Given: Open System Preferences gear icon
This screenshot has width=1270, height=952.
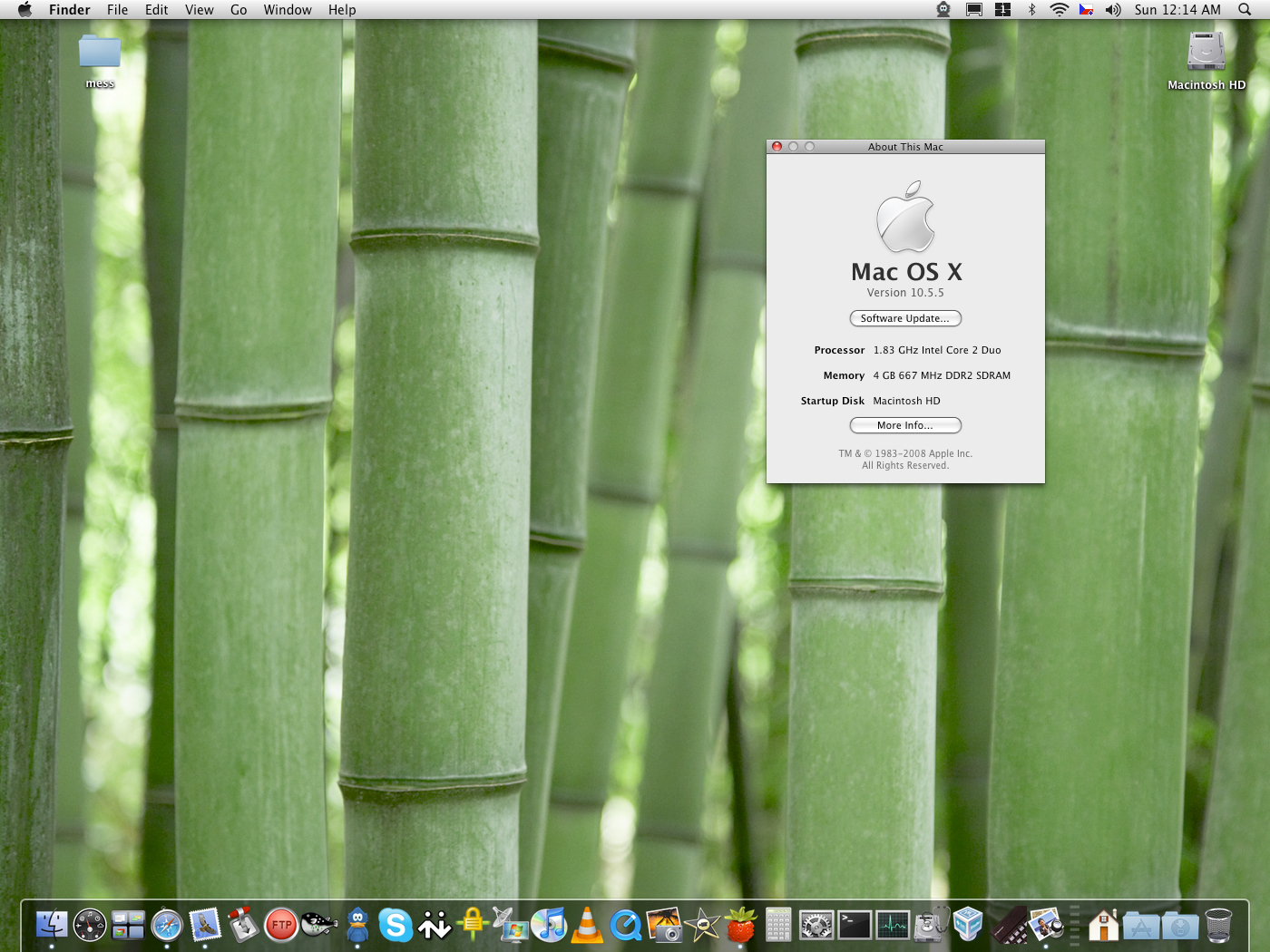Looking at the screenshot, I should point(816,925).
